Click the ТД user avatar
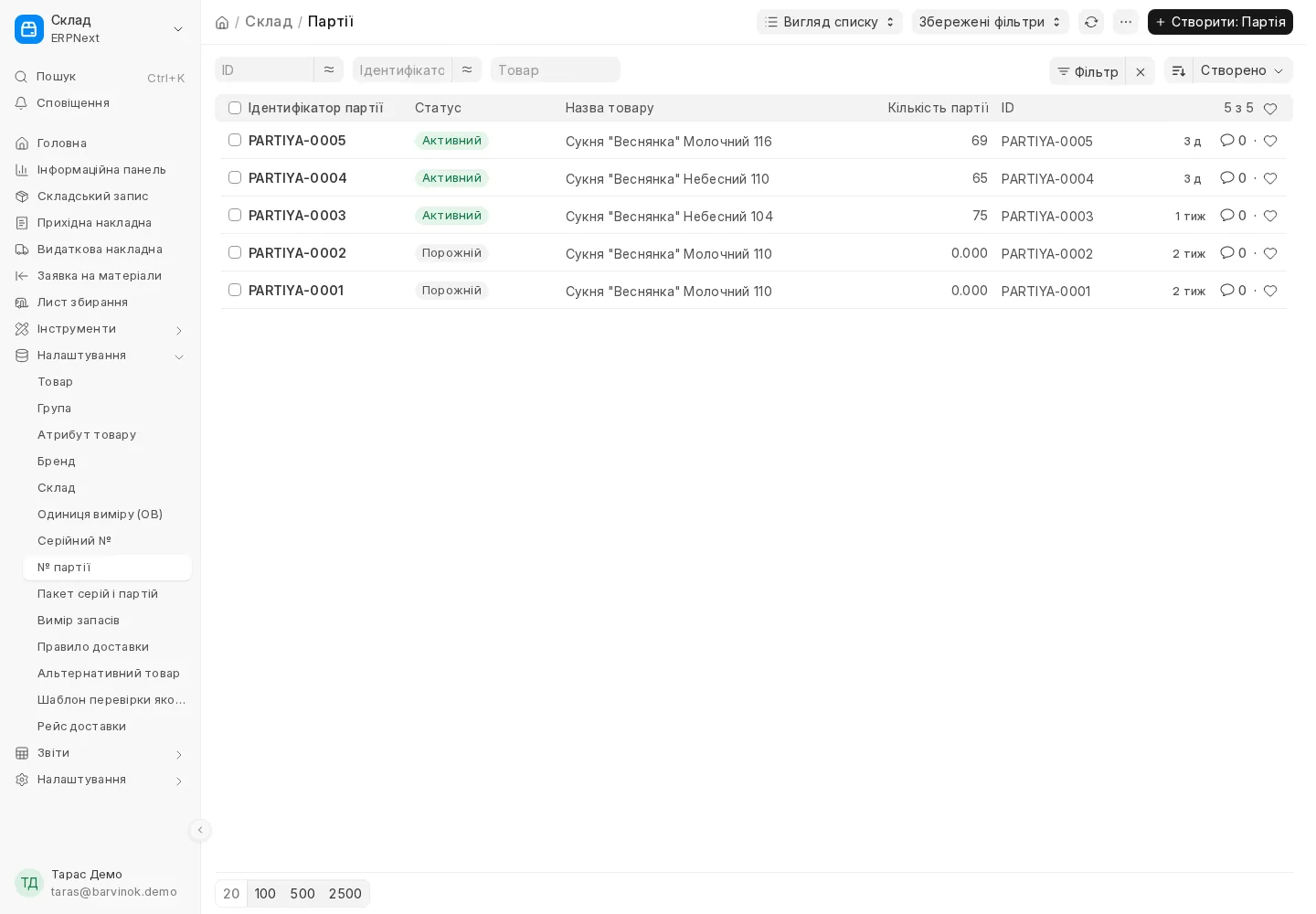This screenshot has height=914, width=1316. pyautogui.click(x=29, y=883)
